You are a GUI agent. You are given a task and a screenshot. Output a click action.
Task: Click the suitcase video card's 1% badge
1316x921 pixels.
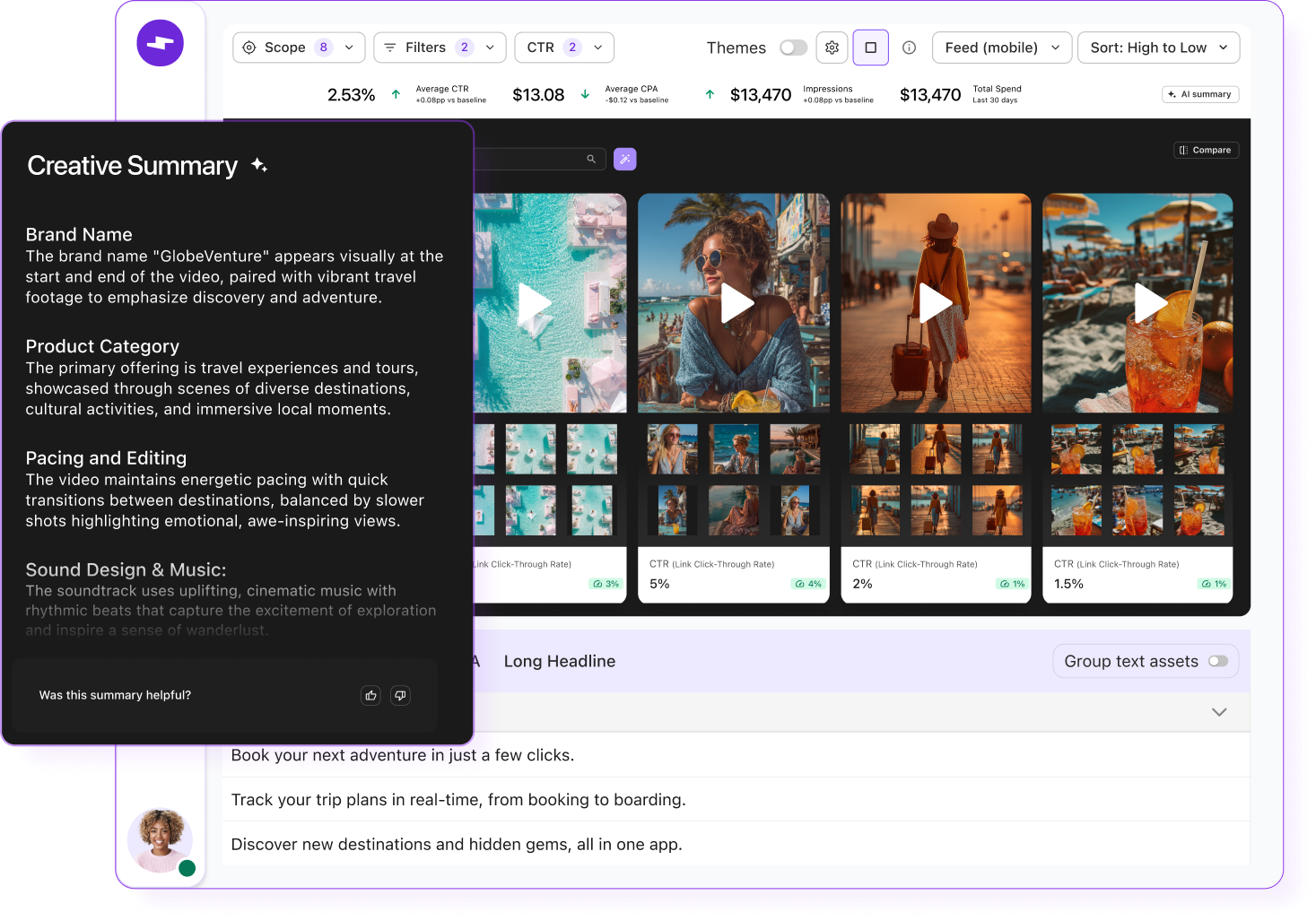1012,584
